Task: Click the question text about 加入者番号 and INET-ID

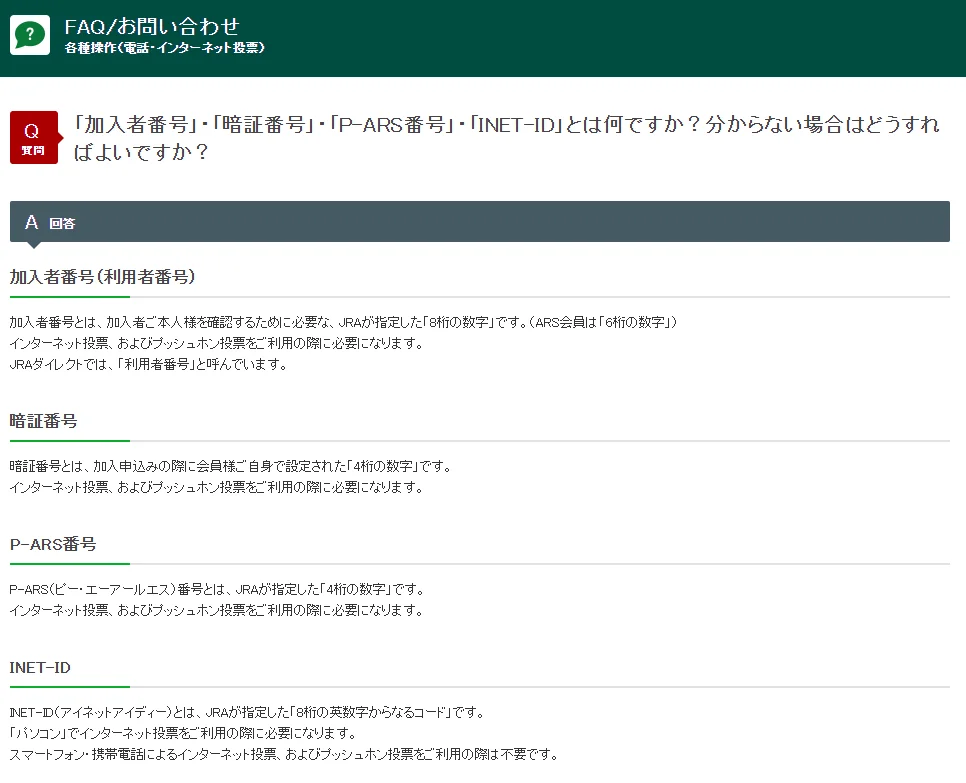Action: [x=506, y=137]
